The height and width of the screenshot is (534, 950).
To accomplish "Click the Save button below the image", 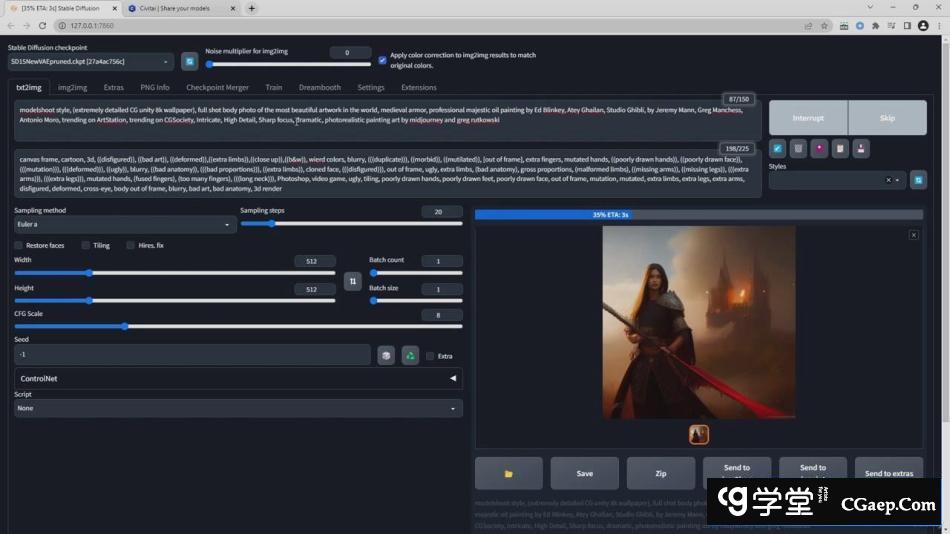I will pyautogui.click(x=585, y=473).
